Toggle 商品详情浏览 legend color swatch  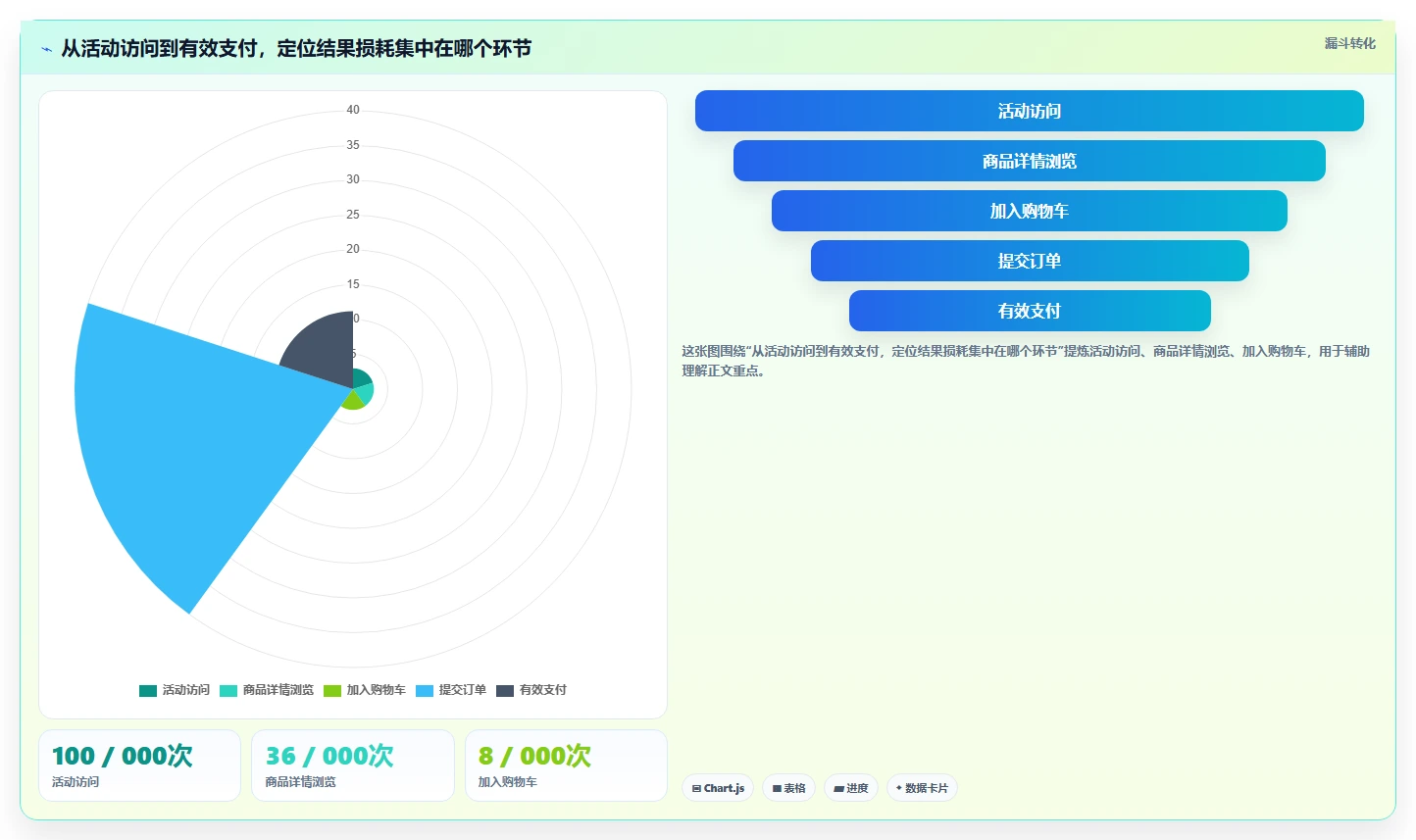coord(228,690)
